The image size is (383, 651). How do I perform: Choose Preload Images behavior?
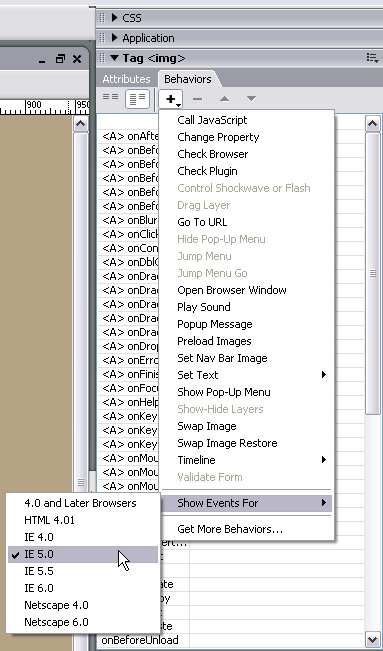pyautogui.click(x=214, y=341)
